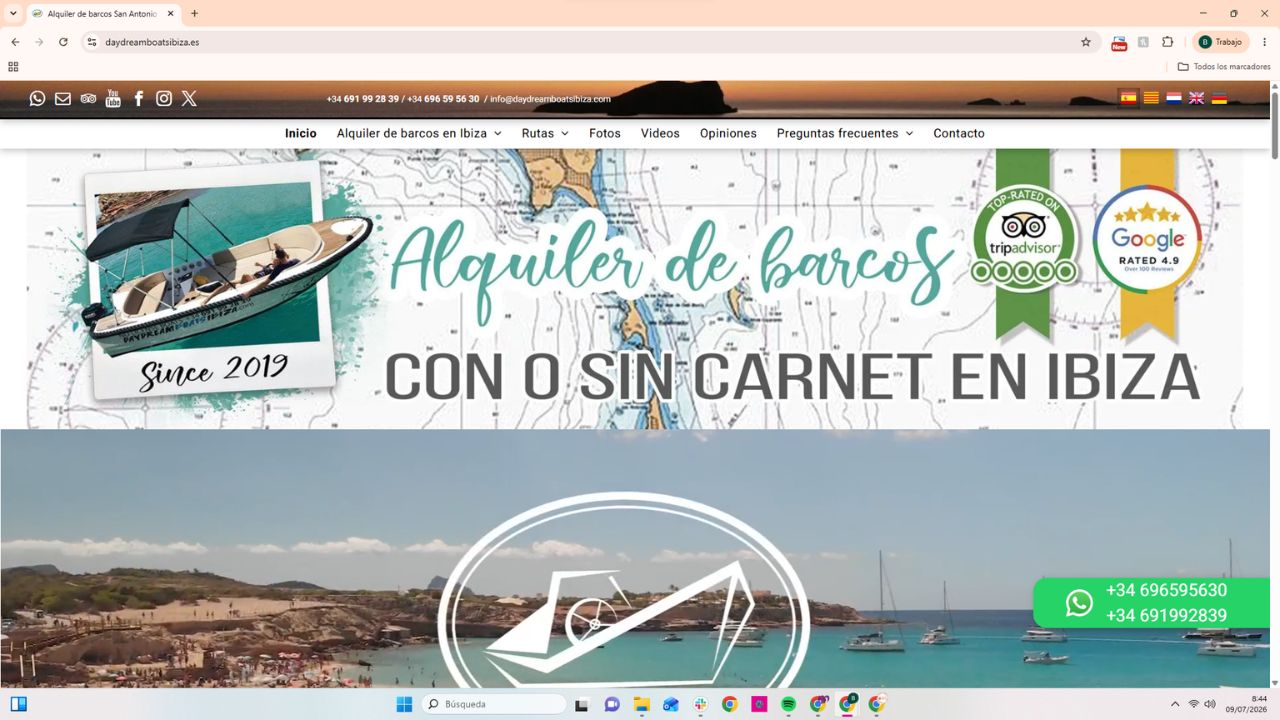Image resolution: width=1280 pixels, height=720 pixels.
Task: Open Chrome three-dot menu
Action: click(x=1264, y=42)
